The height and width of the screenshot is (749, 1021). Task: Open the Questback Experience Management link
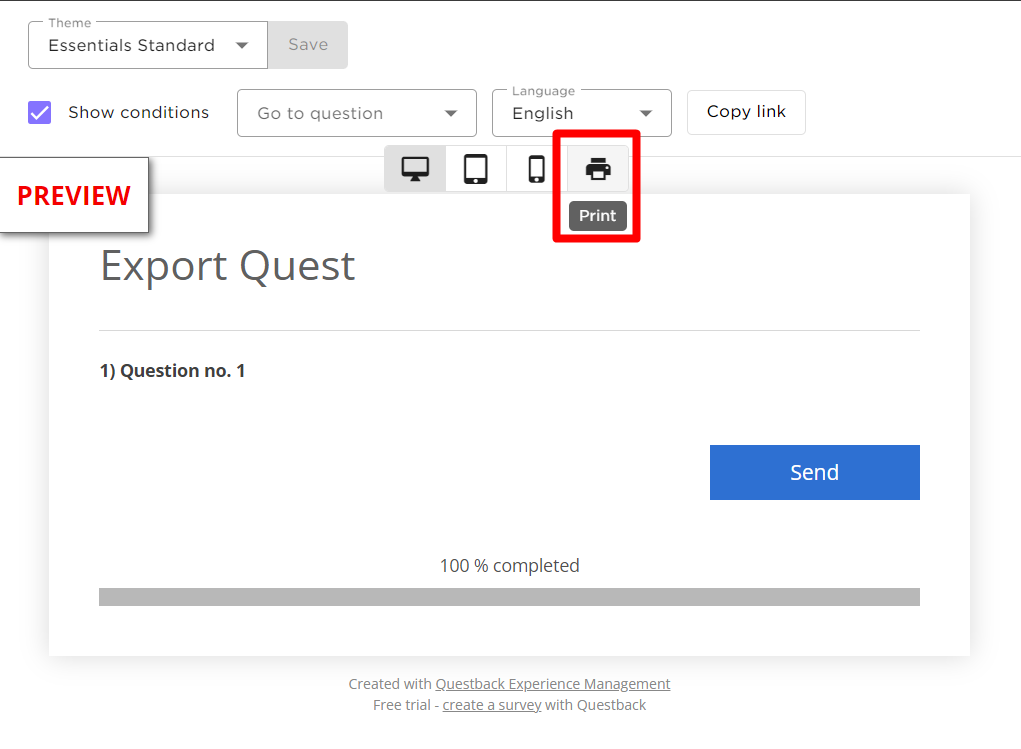552,684
